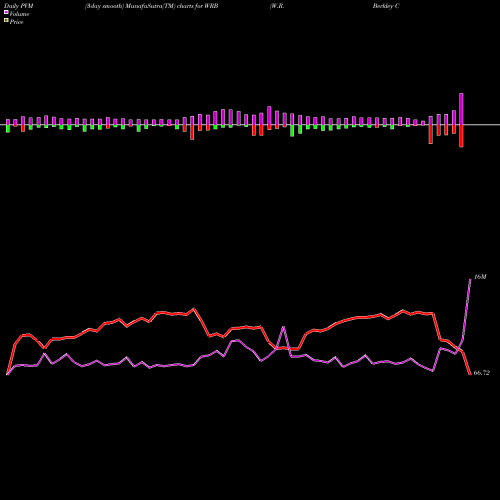The width and height of the screenshot is (500, 500).
Task: Click the '66.72' price end label
Action: coord(482,373)
